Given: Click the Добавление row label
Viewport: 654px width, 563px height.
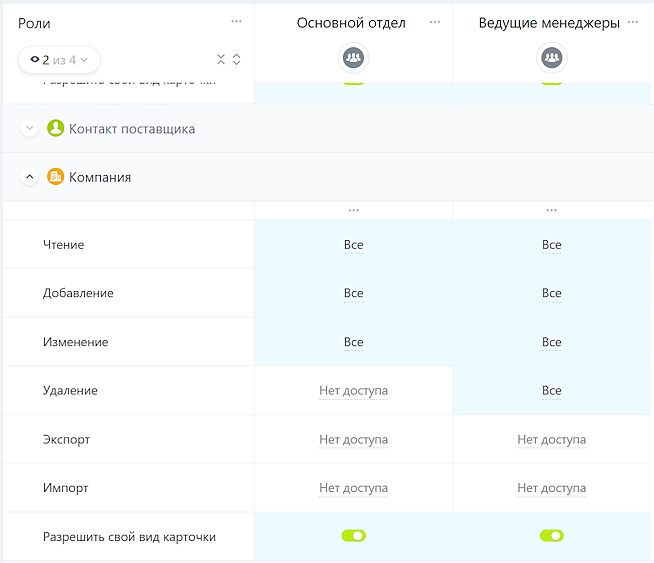Looking at the screenshot, I should (78, 293).
